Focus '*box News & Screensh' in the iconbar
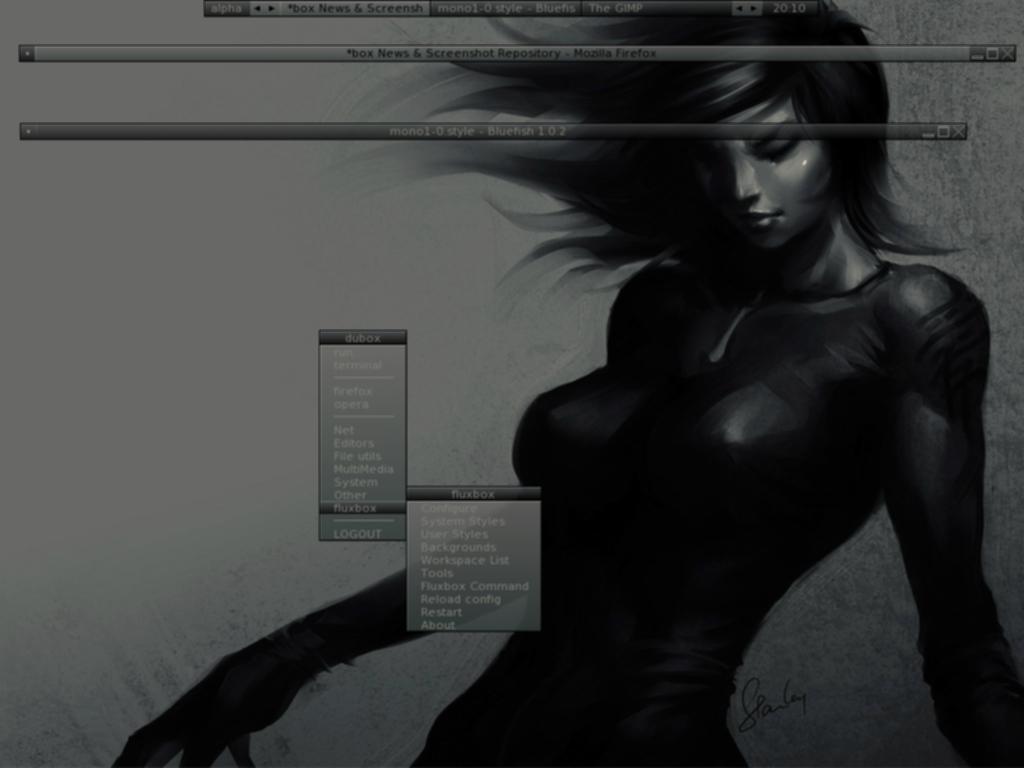 355,8
